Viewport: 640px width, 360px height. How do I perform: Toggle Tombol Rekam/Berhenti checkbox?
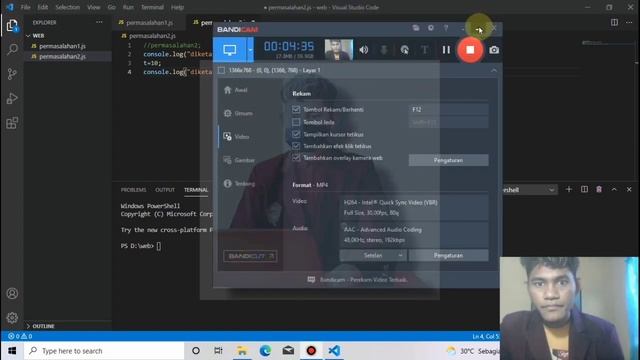pyautogui.click(x=296, y=109)
